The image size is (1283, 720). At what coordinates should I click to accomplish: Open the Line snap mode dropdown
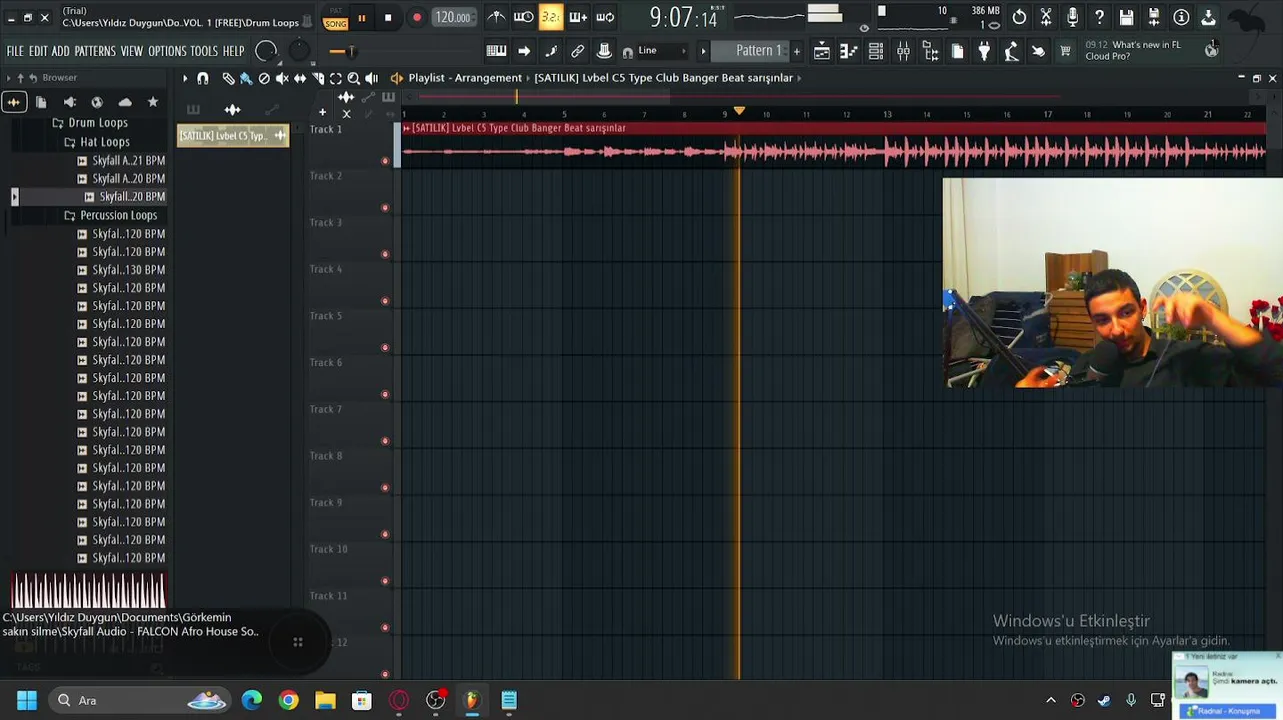tap(662, 51)
